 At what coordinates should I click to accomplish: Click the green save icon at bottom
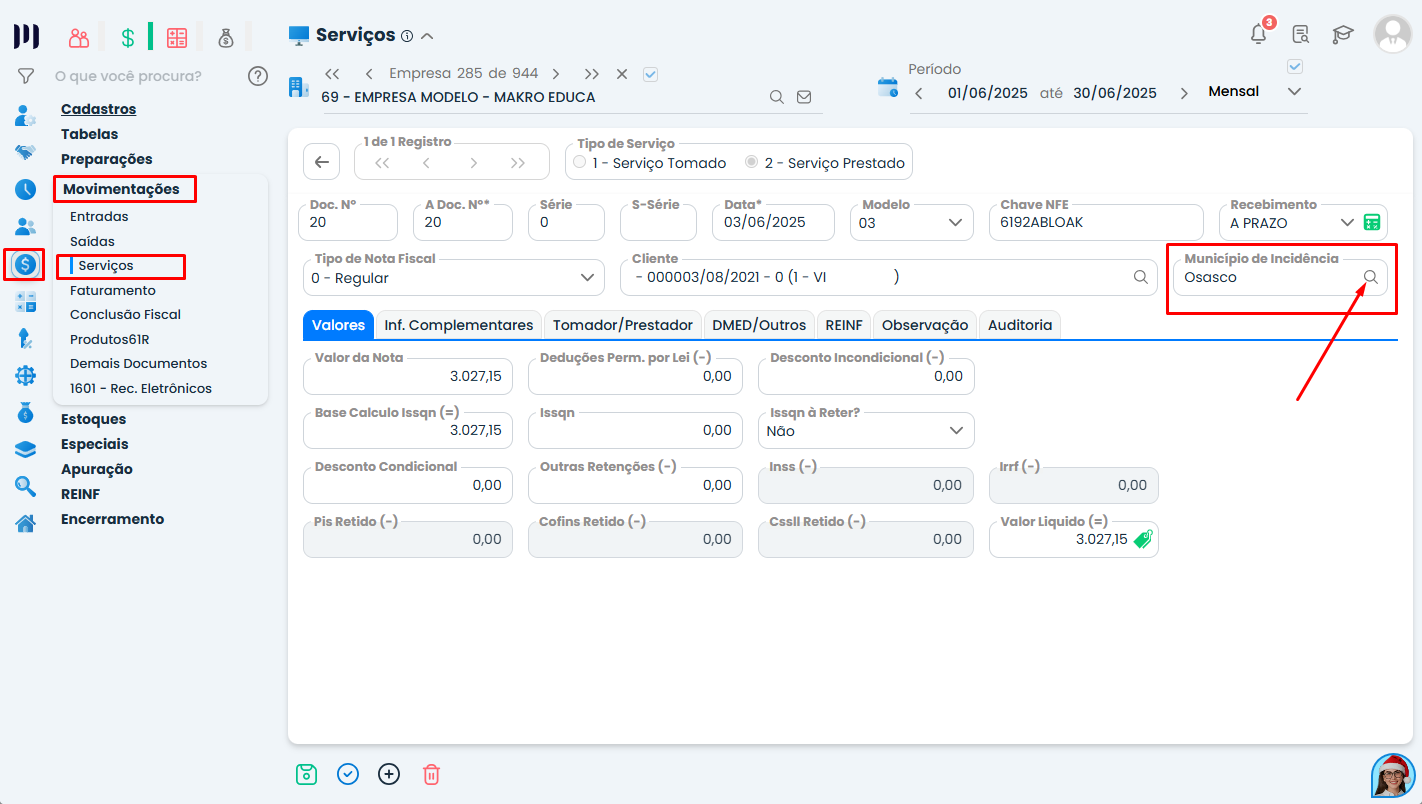(306, 774)
